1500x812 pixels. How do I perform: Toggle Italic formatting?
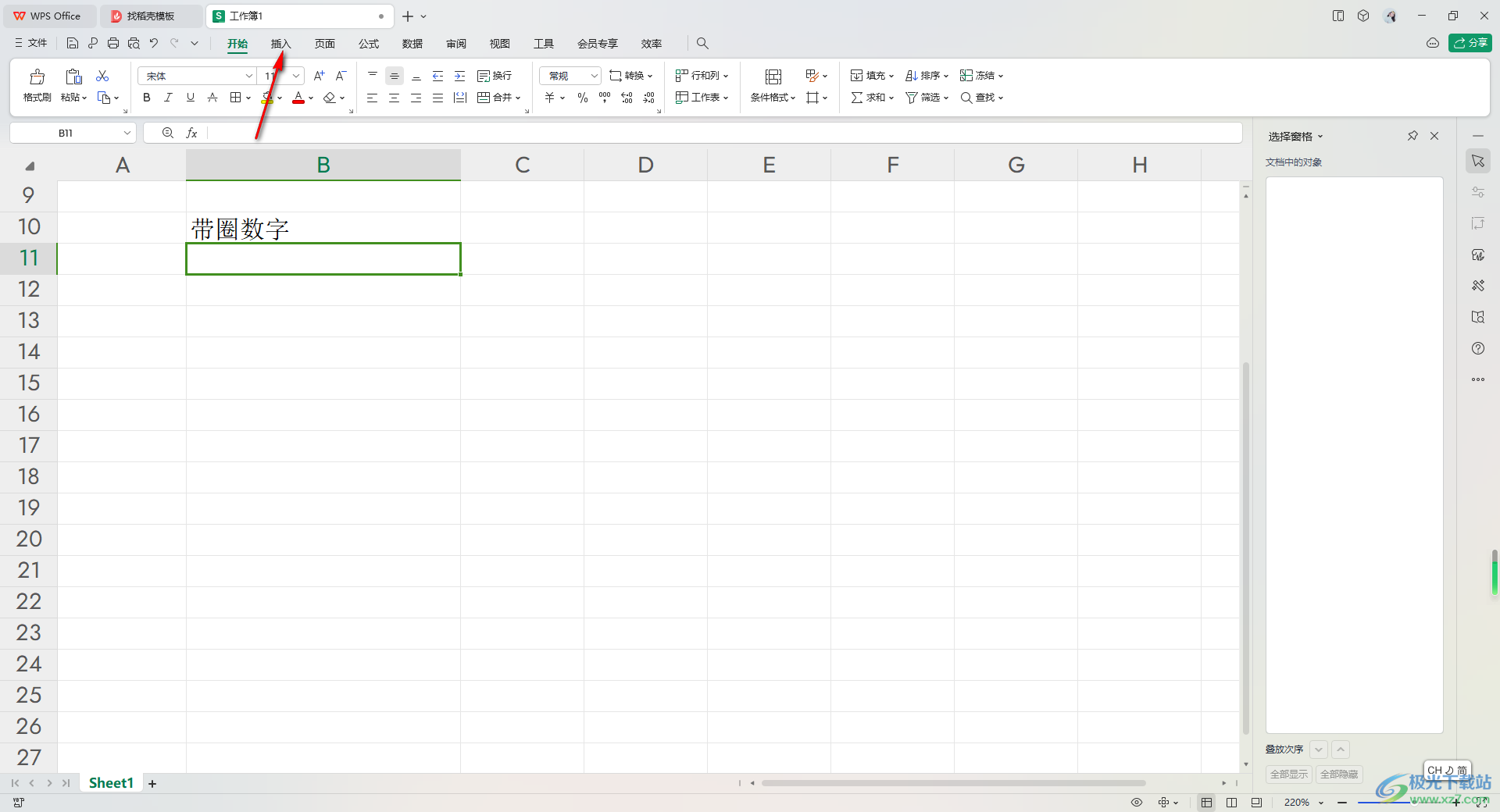168,98
